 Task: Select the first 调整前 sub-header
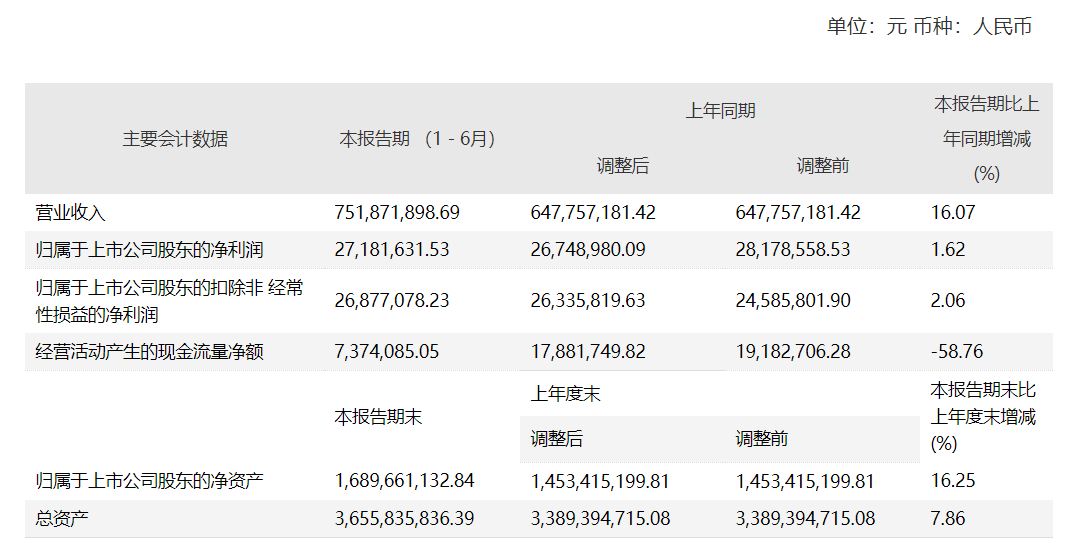(x=822, y=166)
